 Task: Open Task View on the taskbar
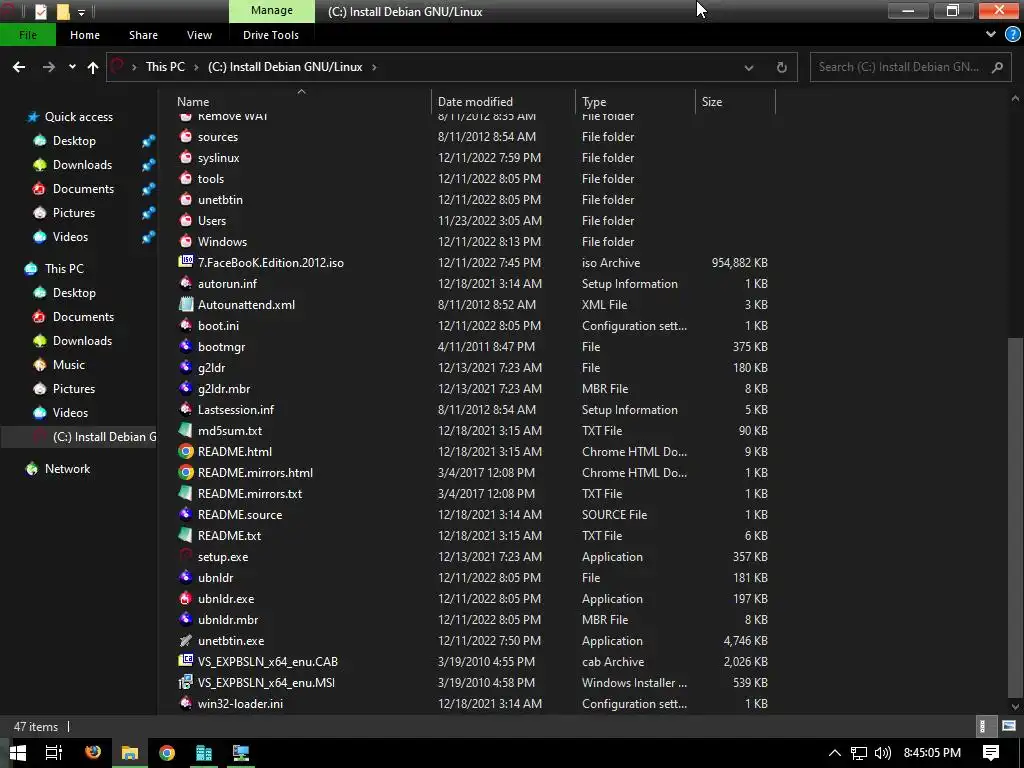coord(54,752)
